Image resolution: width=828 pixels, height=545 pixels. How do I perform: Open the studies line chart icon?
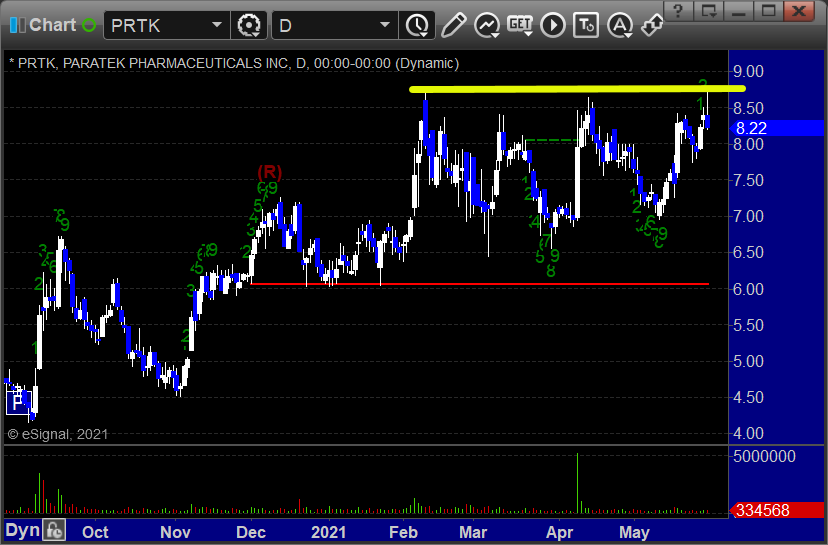(x=486, y=25)
